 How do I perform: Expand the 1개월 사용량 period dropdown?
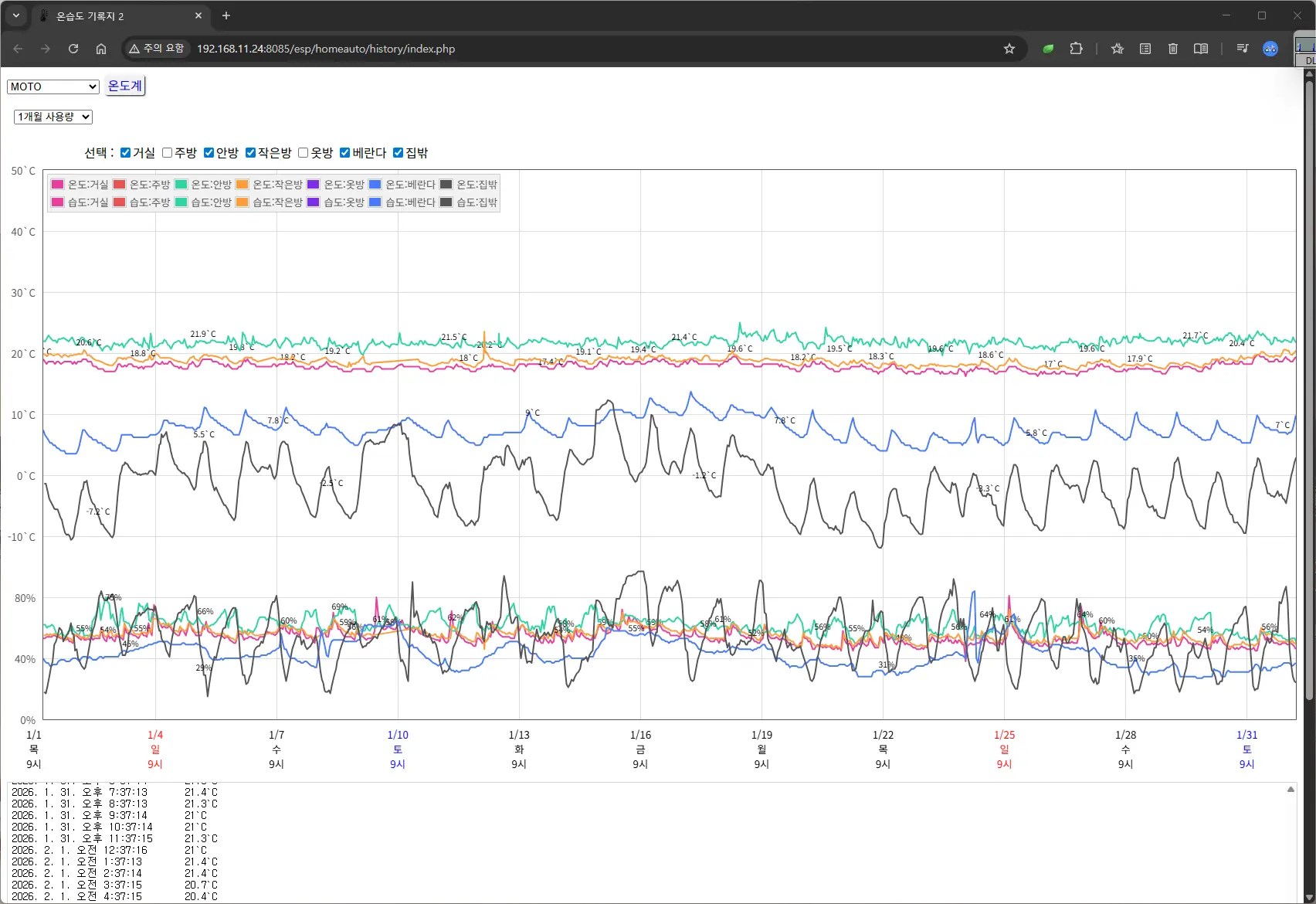click(53, 117)
